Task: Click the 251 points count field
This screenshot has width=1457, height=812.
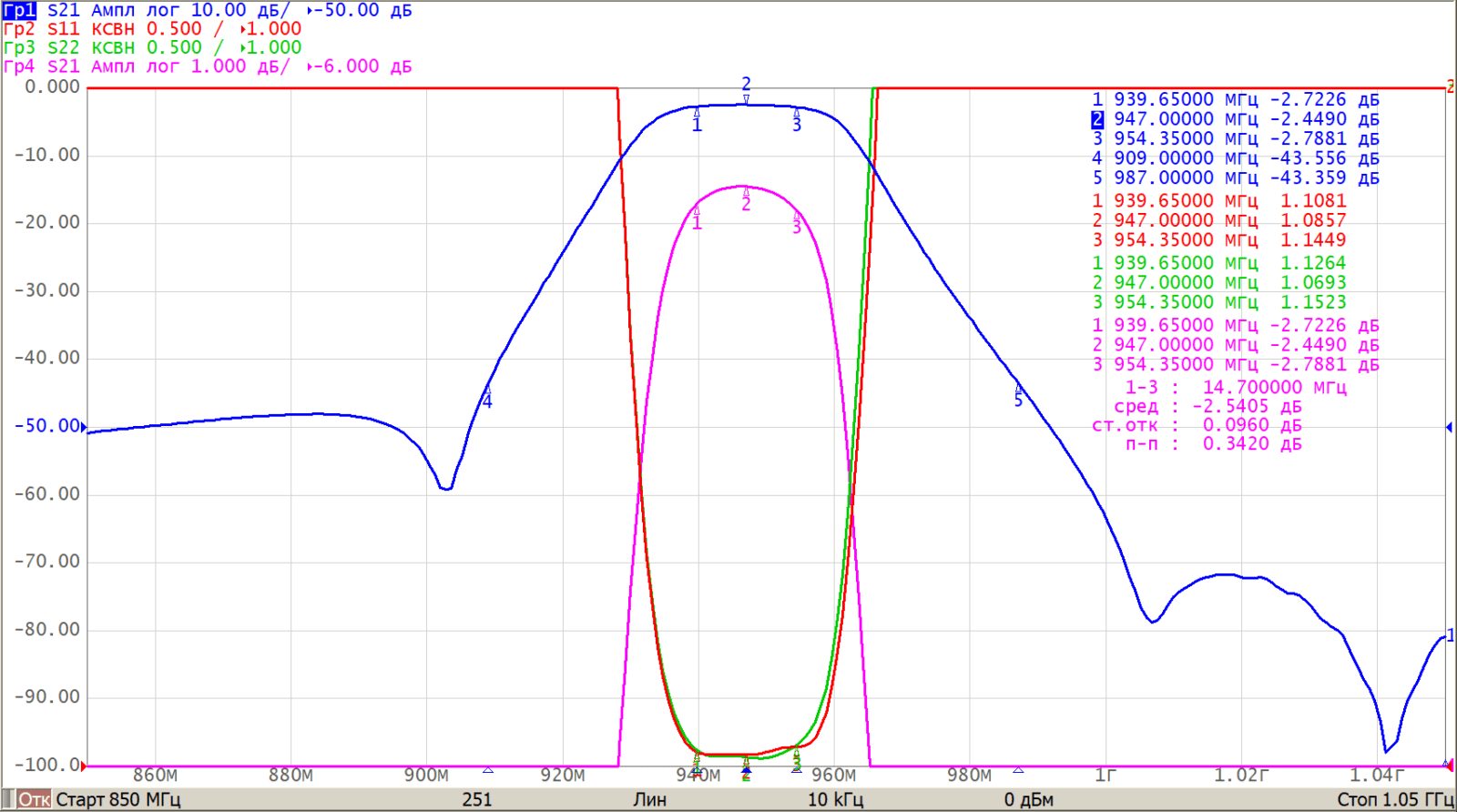Action: (x=476, y=799)
